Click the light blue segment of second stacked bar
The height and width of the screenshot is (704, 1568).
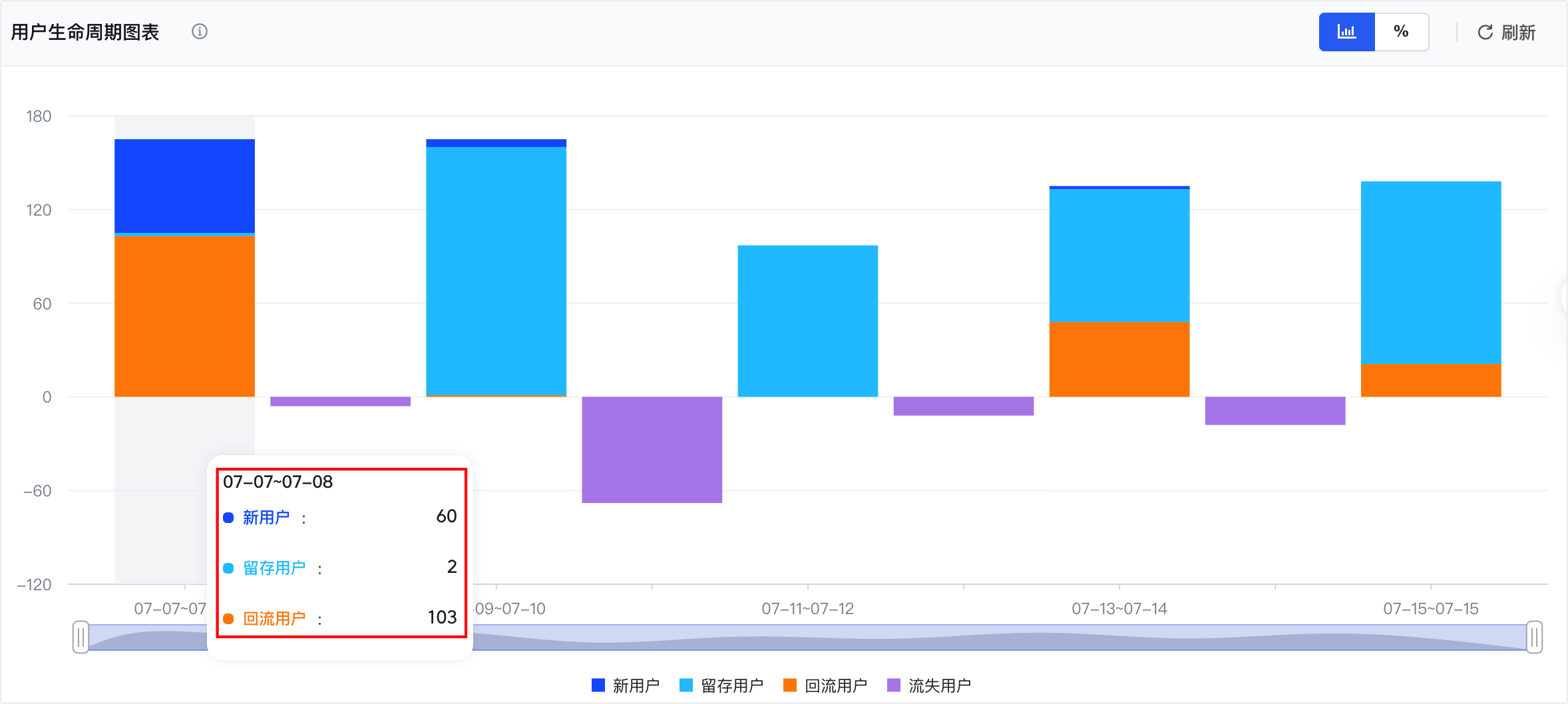(496, 271)
